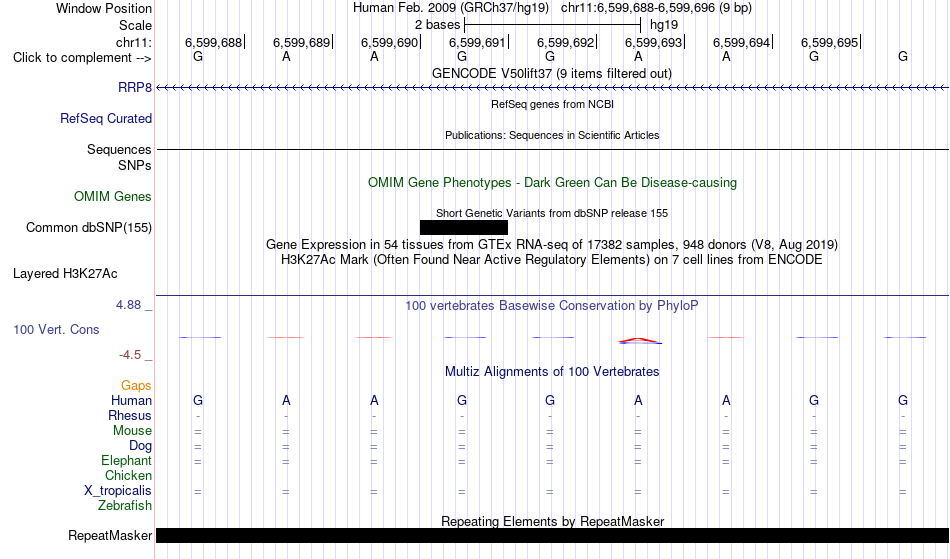Select the Elephant species row label

[x=127, y=461]
